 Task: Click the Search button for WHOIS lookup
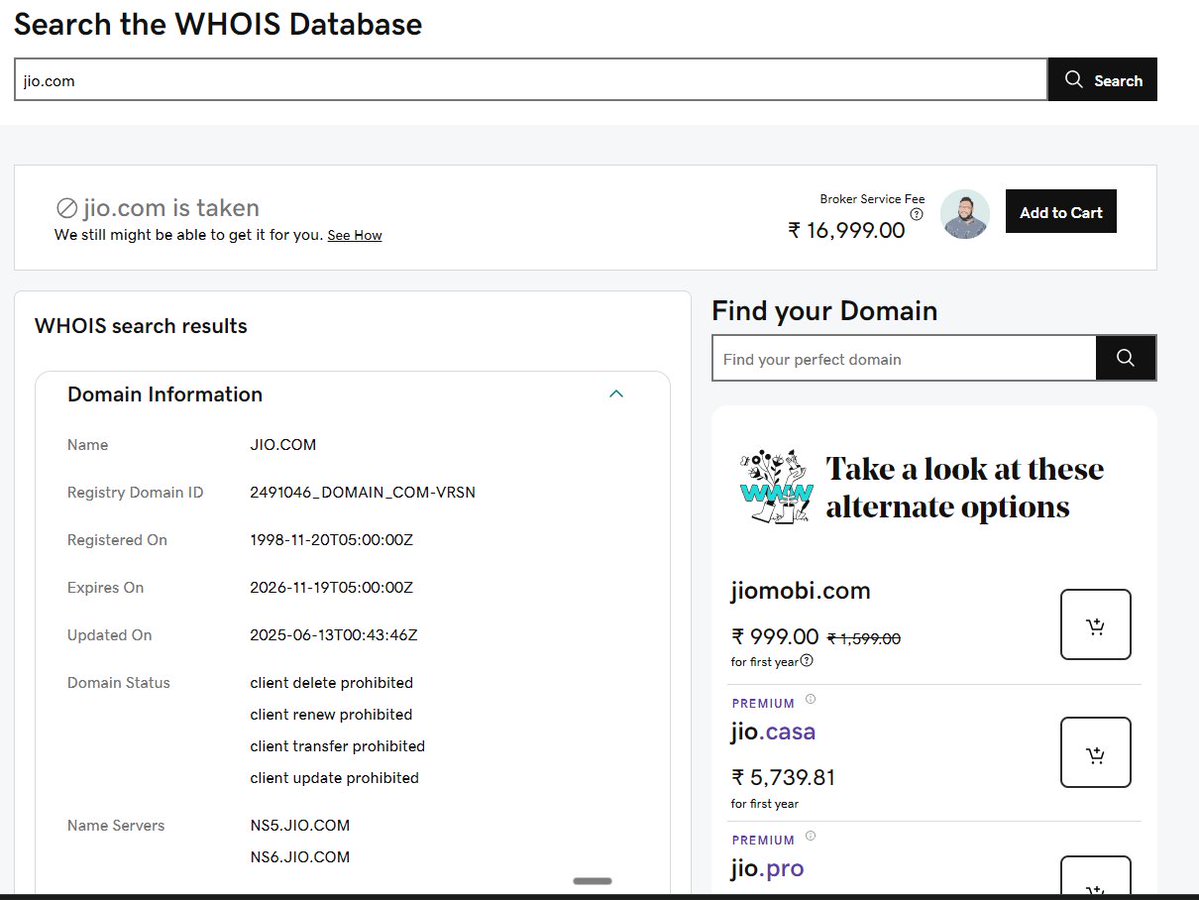pyautogui.click(x=1102, y=80)
